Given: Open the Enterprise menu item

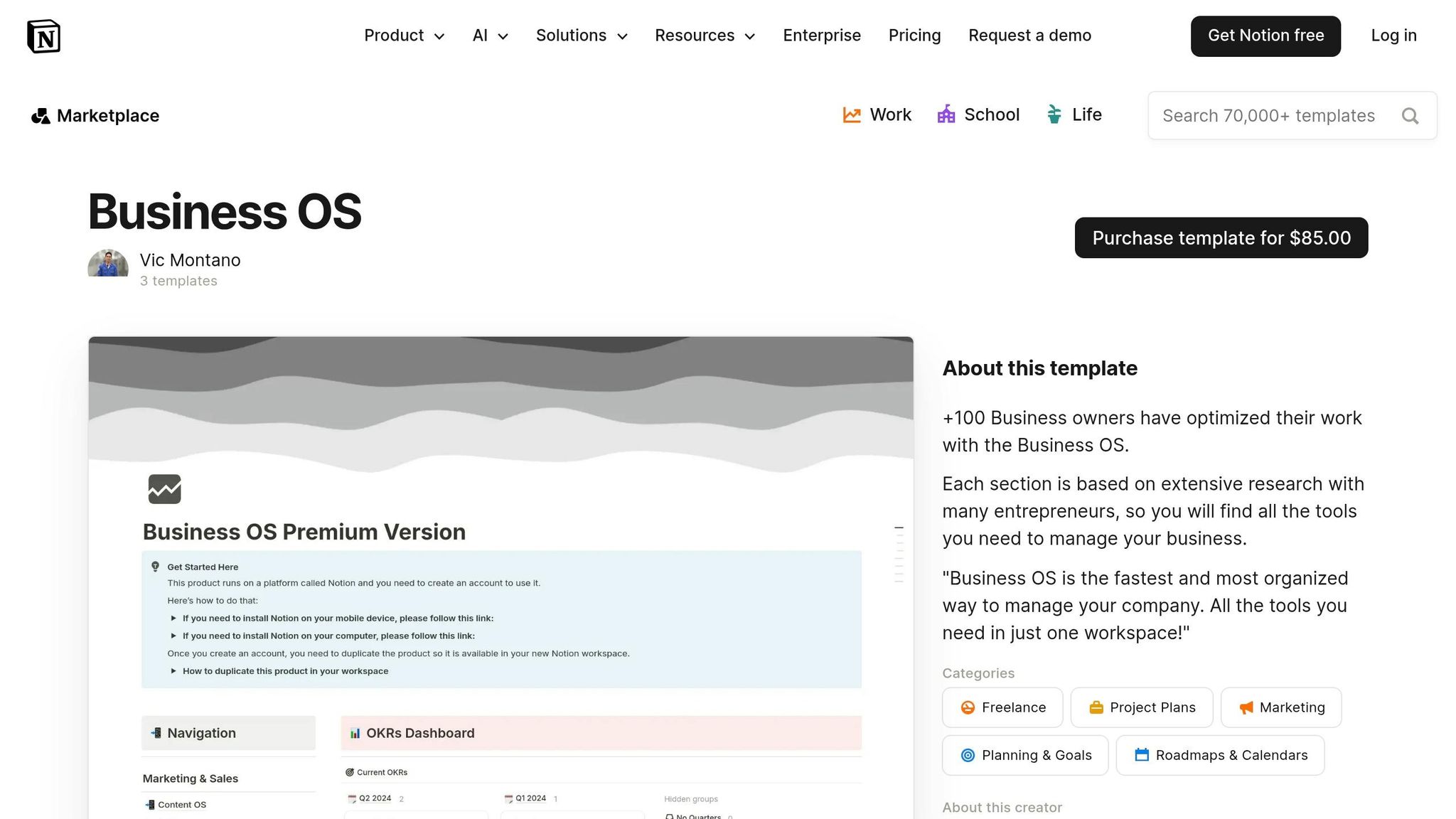Looking at the screenshot, I should (822, 36).
